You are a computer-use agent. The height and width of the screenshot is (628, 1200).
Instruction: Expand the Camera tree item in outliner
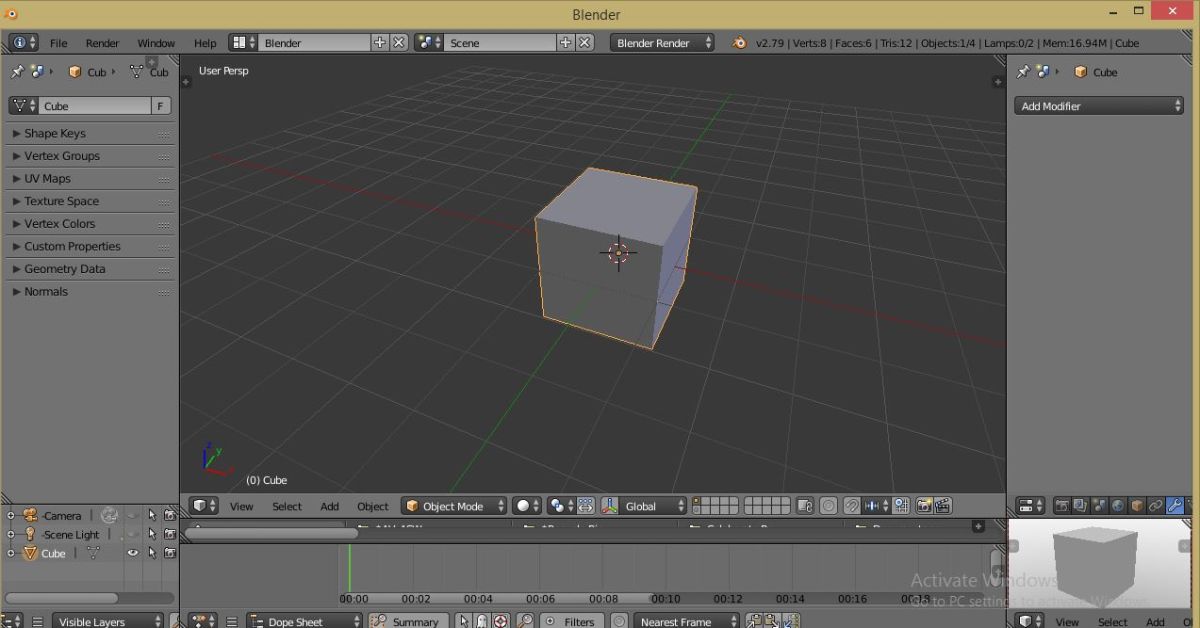(11, 516)
